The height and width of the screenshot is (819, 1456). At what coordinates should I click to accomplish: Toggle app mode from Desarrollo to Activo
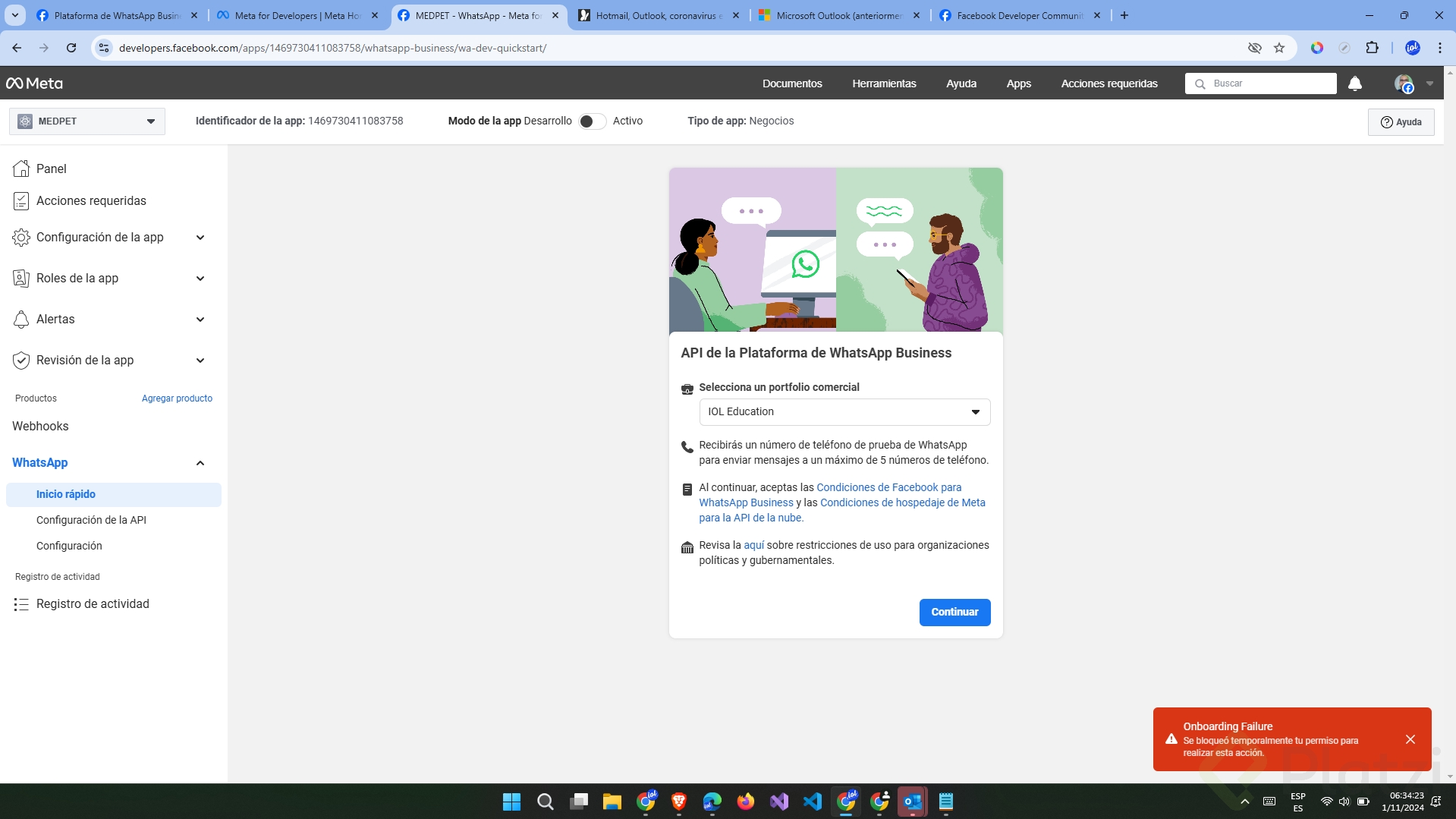[x=592, y=121]
